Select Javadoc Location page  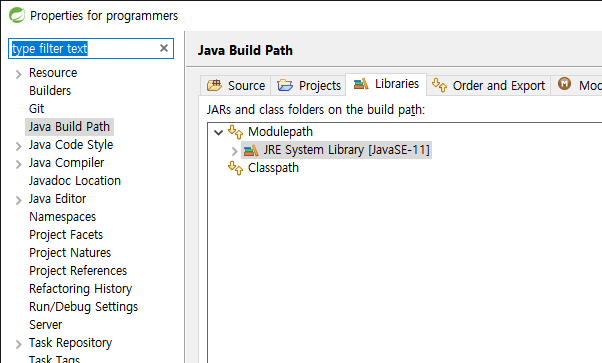click(x=75, y=181)
